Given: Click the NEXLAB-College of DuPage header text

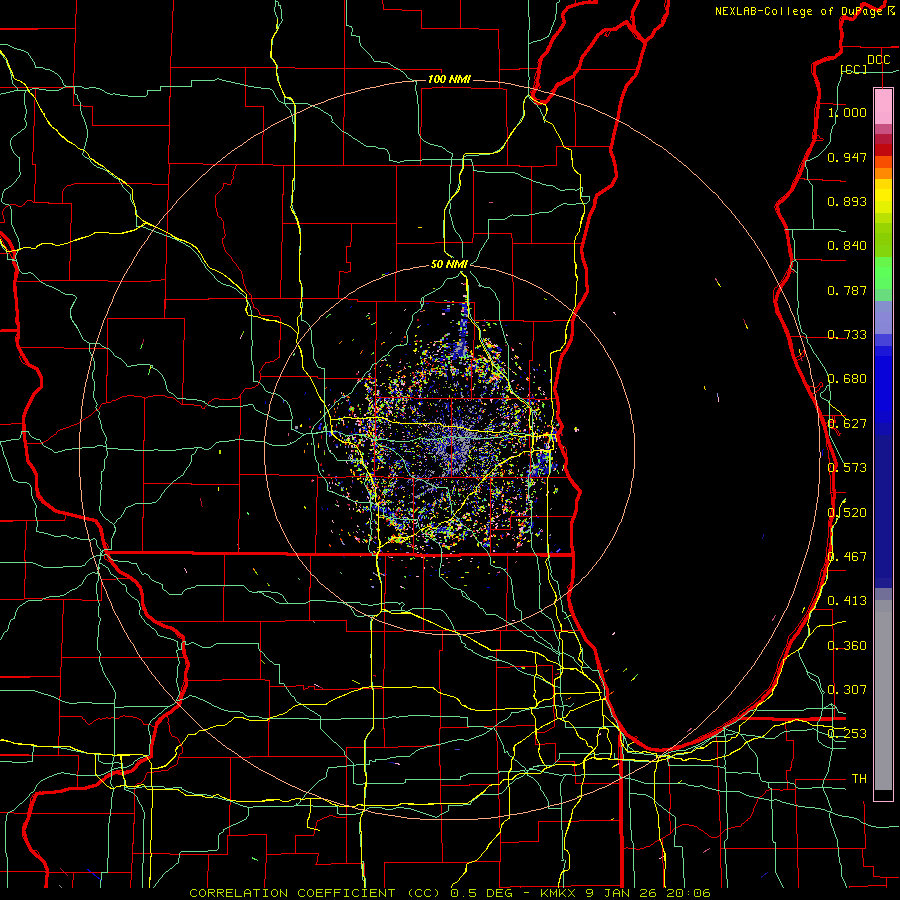Looking at the screenshot, I should [x=799, y=11].
